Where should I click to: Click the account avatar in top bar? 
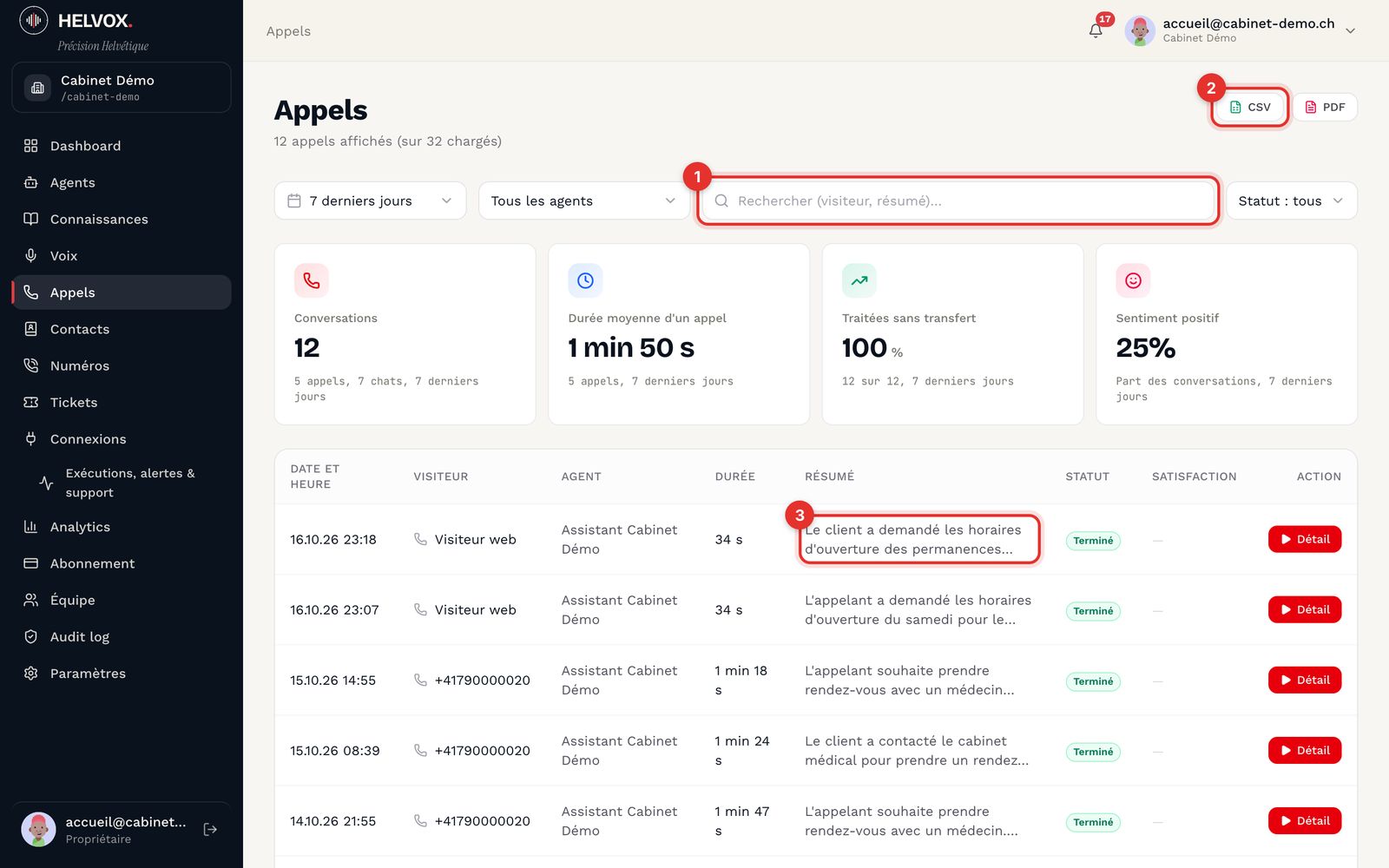[1140, 30]
